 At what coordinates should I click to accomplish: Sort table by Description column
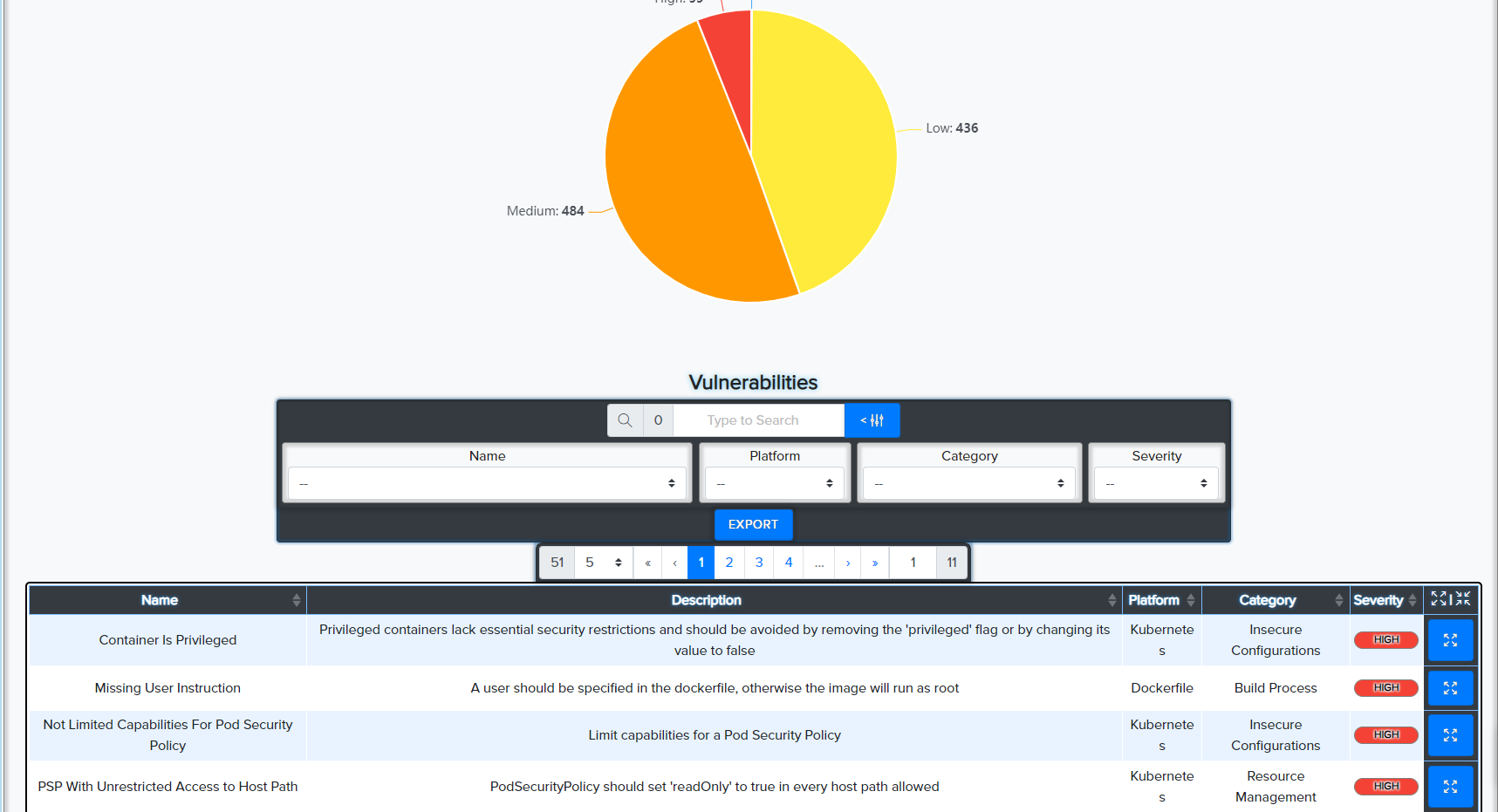pos(714,600)
